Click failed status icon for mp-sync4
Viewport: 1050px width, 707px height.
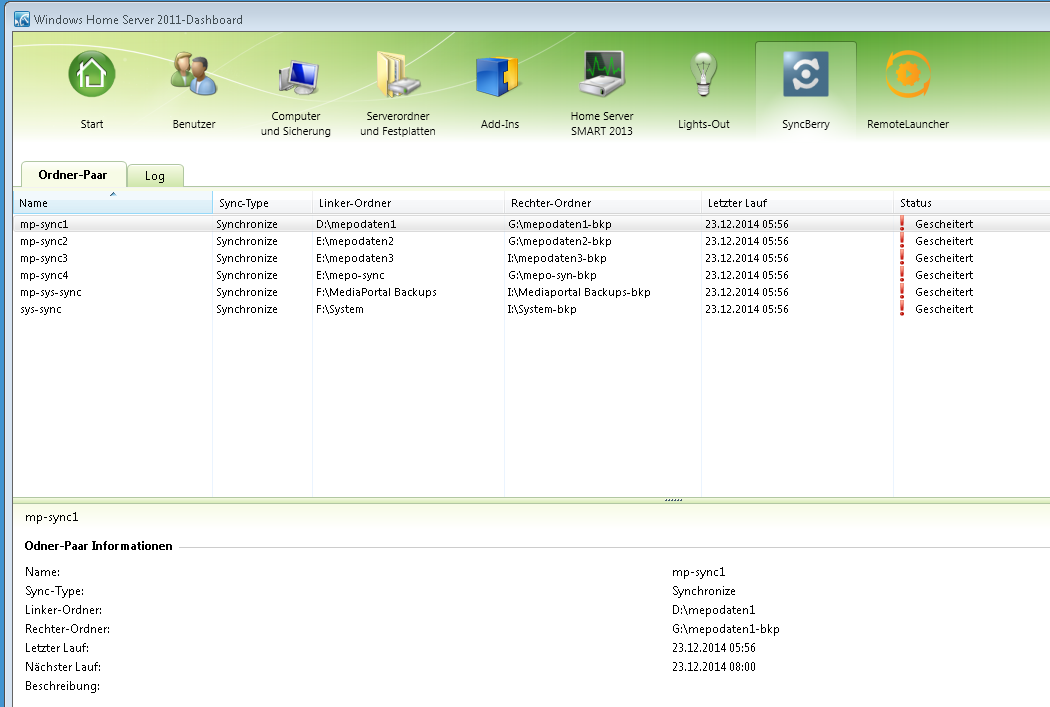pos(902,275)
